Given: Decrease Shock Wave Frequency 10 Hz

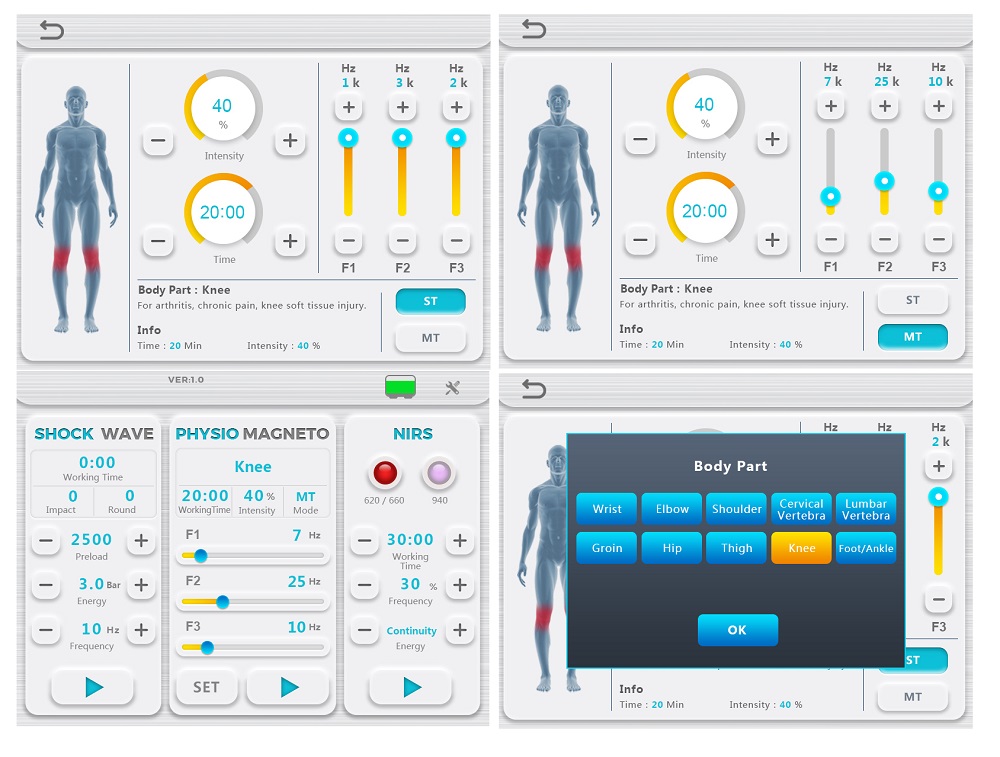Looking at the screenshot, I should point(46,630).
